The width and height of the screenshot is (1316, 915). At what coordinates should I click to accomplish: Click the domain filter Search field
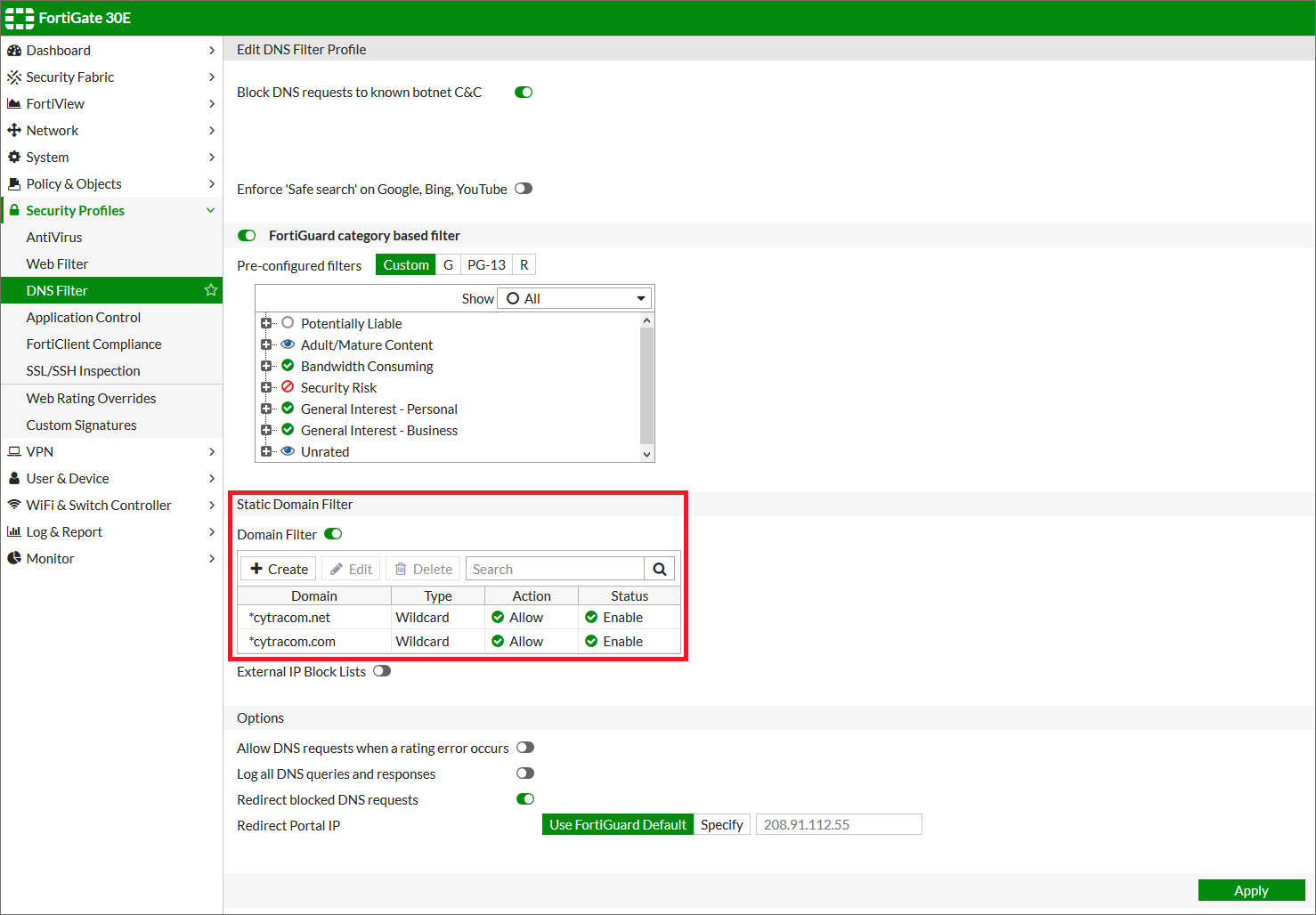pos(554,570)
